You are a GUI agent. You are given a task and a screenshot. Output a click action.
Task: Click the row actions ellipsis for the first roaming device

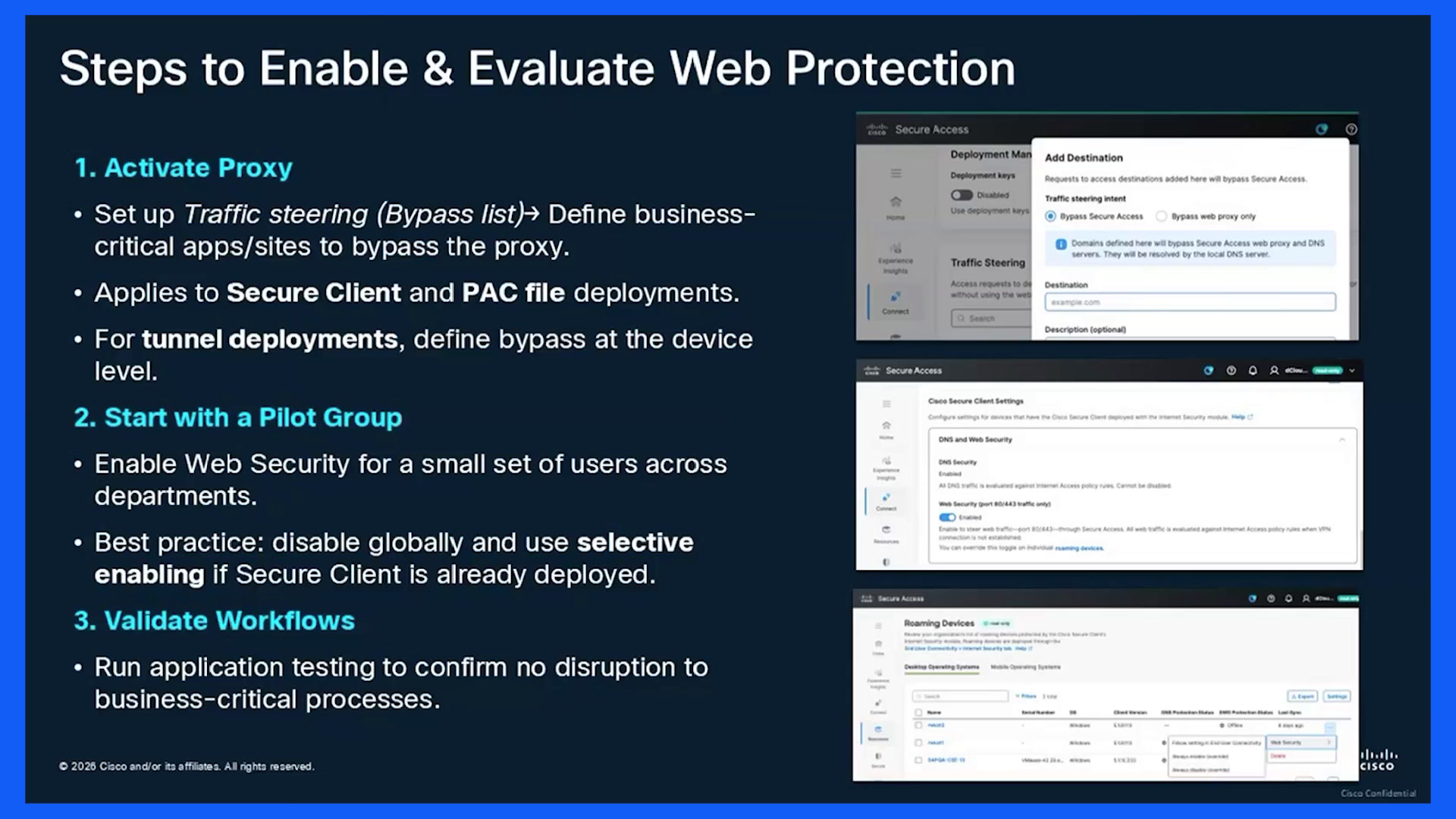tap(1329, 727)
